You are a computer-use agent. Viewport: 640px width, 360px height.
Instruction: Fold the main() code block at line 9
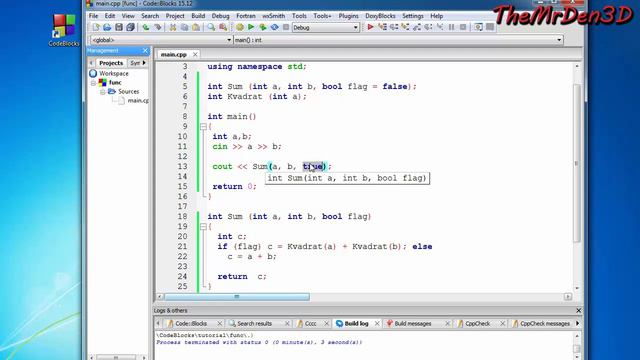click(x=203, y=127)
